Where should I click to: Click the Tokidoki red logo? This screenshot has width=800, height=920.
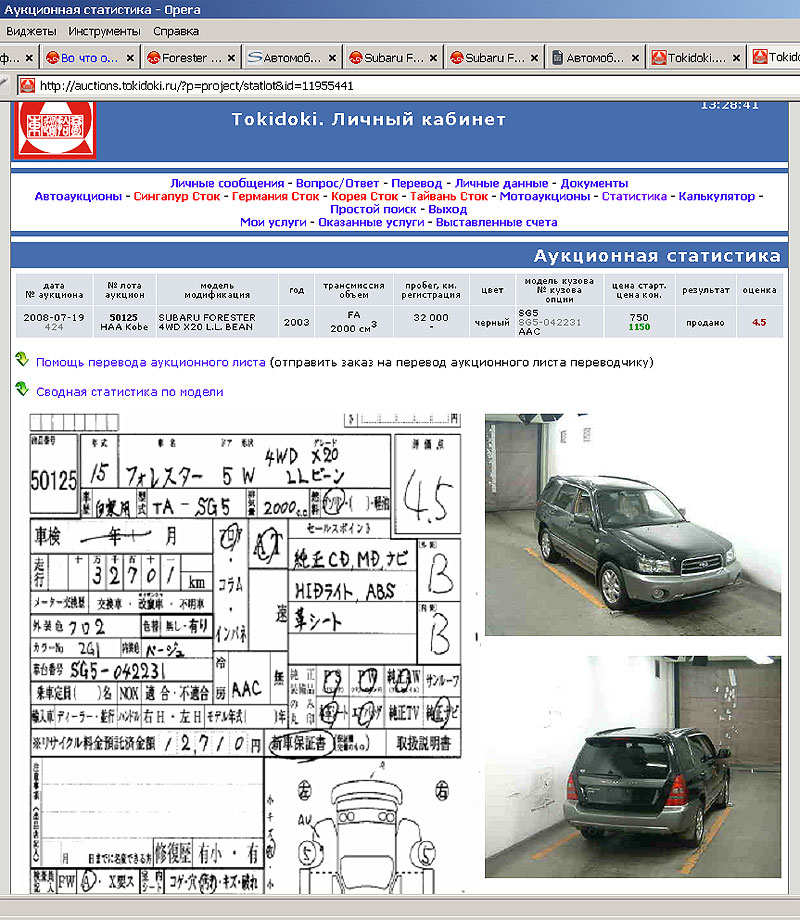[55, 129]
